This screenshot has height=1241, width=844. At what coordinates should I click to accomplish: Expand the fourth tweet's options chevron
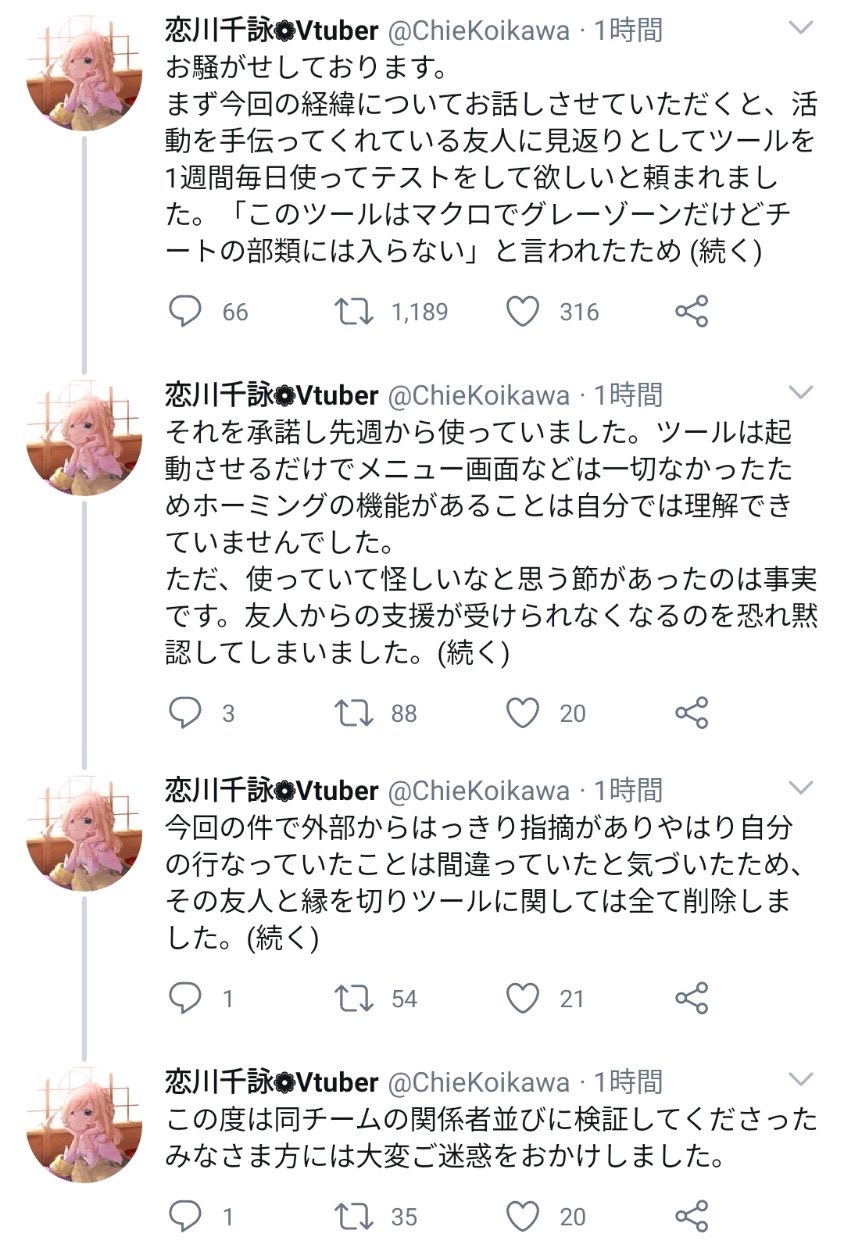[802, 1078]
